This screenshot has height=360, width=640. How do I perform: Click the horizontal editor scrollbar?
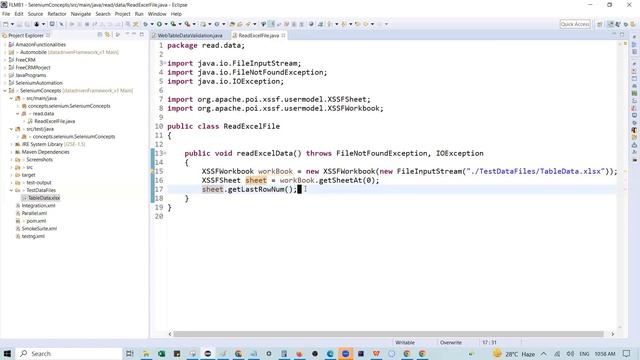[x=388, y=334]
